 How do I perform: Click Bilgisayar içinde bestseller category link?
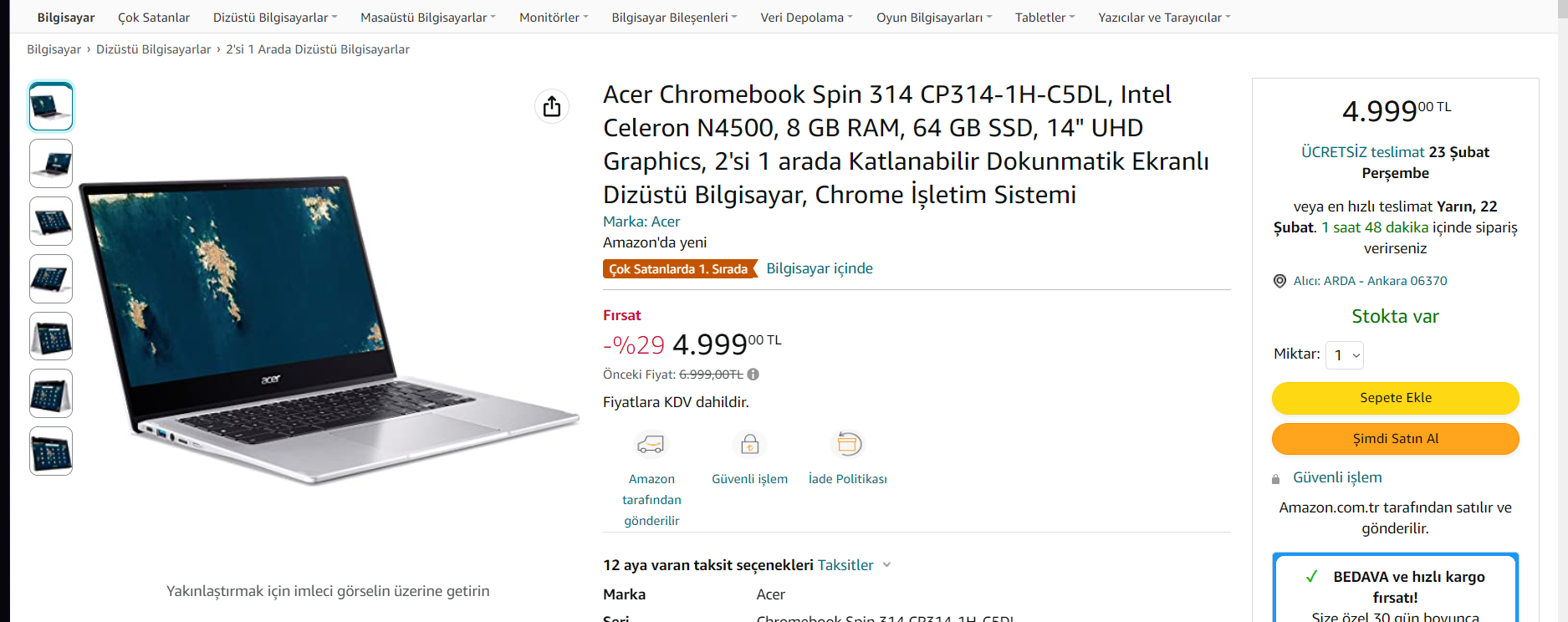820,268
